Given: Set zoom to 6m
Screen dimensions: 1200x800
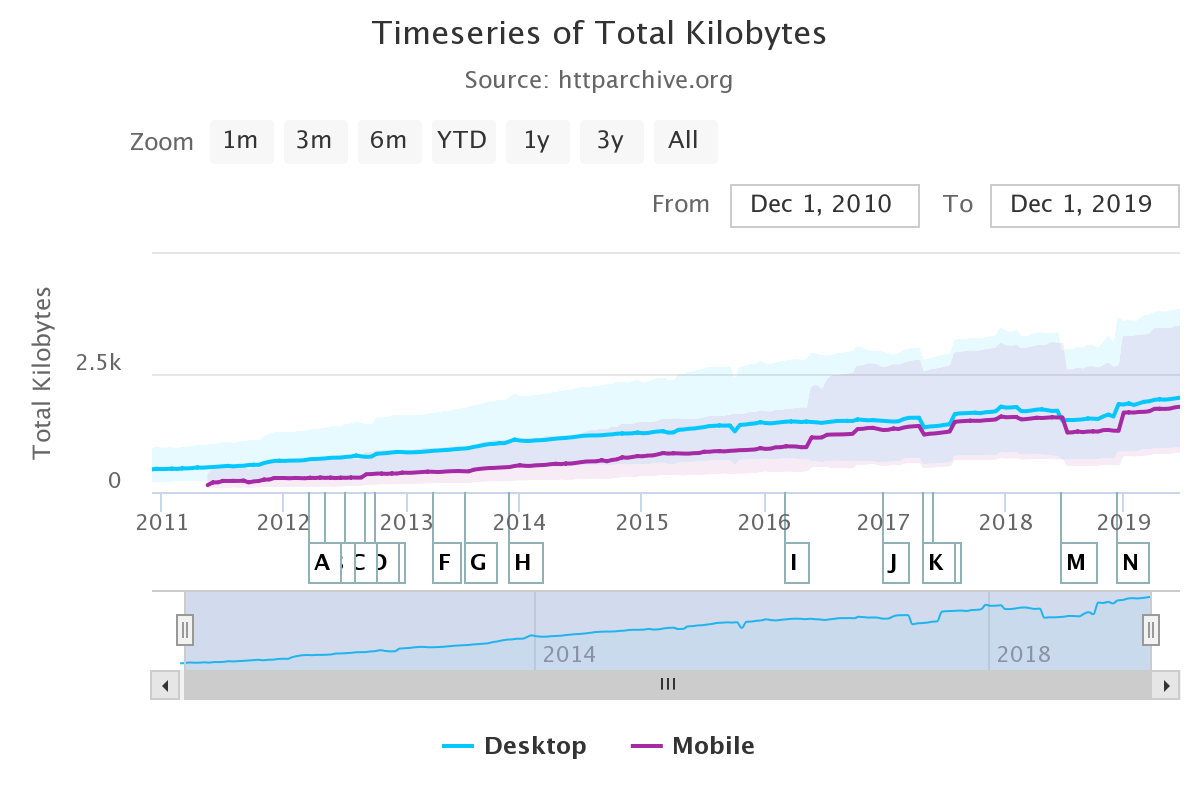Looking at the screenshot, I should coord(389,141).
